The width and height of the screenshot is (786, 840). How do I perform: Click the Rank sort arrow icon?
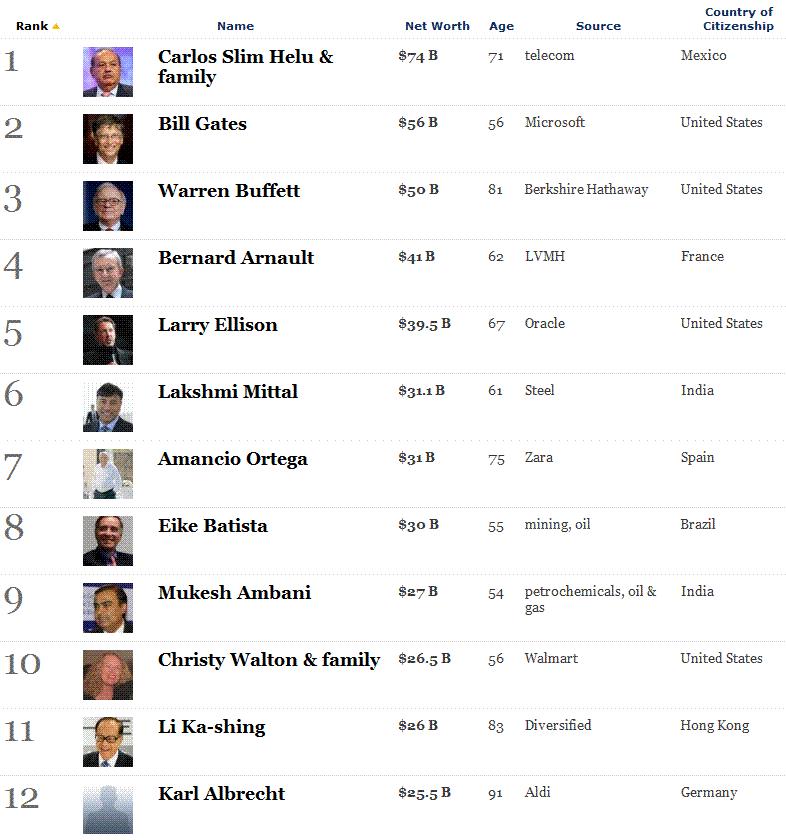(56, 26)
